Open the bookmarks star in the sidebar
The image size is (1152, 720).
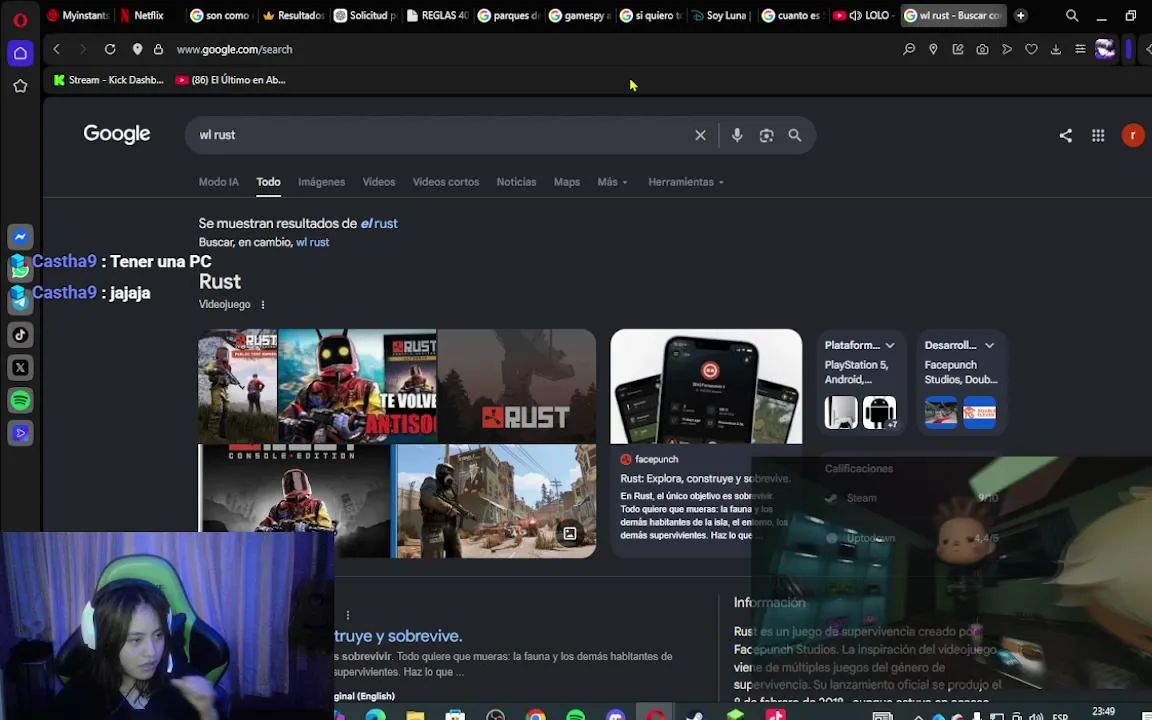[x=21, y=86]
